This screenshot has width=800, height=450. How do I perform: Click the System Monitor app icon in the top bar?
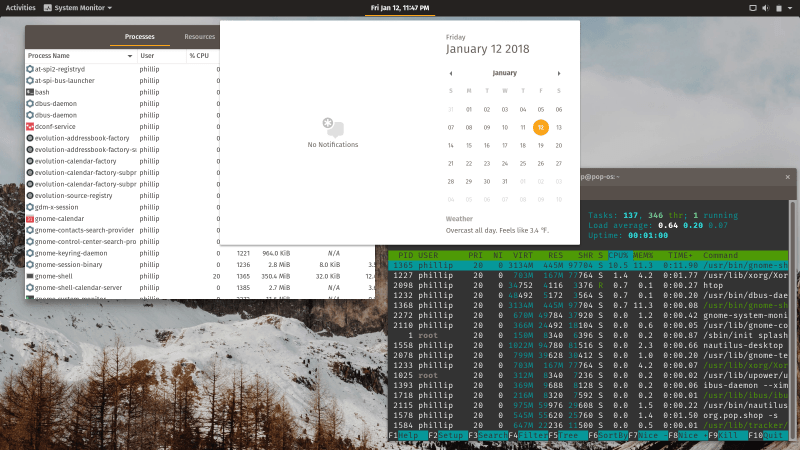(x=48, y=8)
